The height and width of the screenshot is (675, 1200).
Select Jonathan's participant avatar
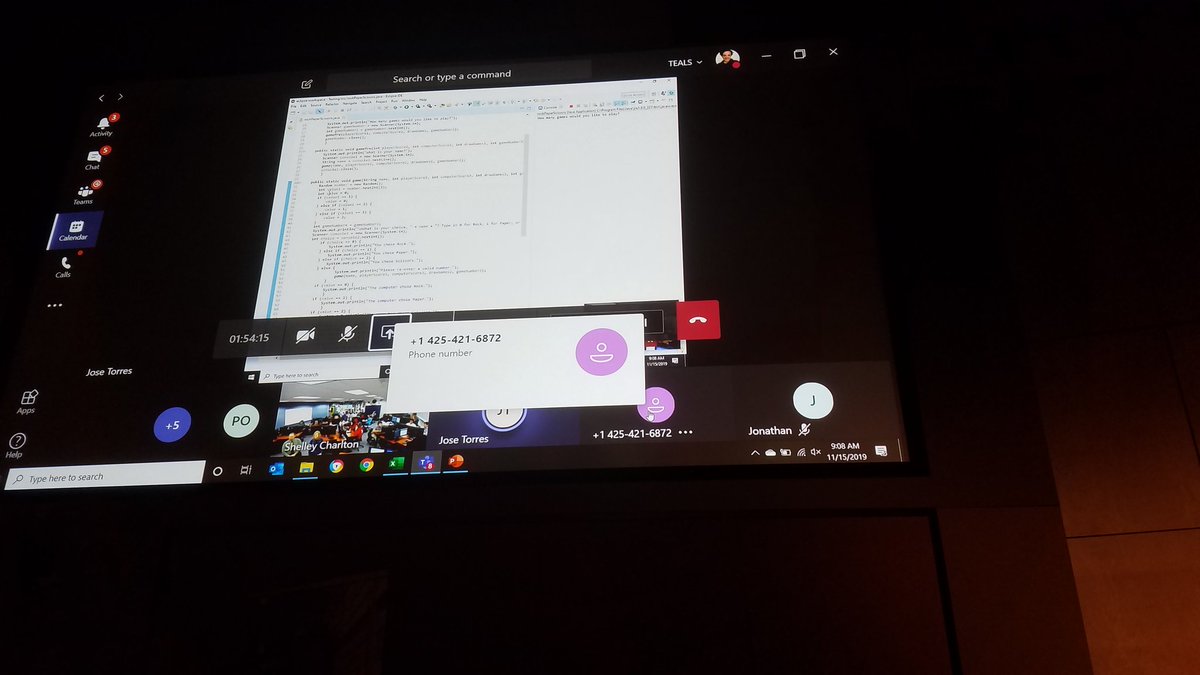[813, 400]
